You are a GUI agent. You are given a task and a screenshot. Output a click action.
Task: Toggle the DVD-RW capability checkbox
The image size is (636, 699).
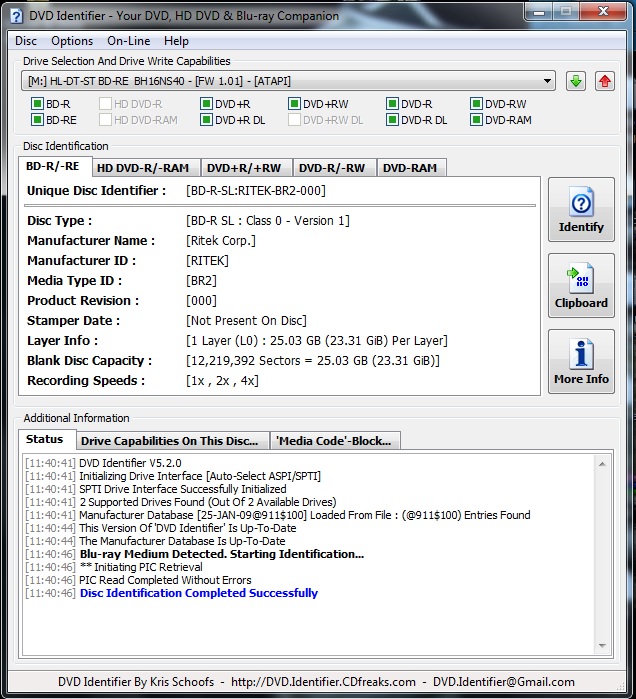(x=476, y=104)
